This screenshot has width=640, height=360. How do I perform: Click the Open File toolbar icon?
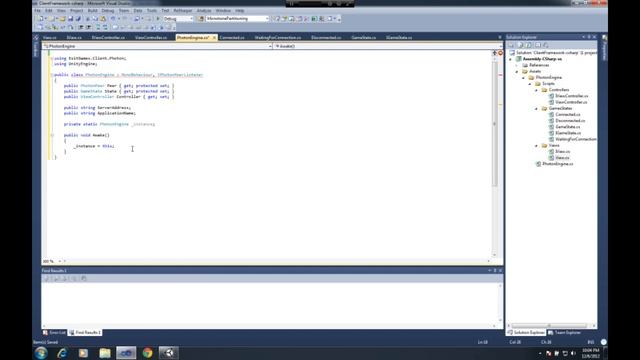[62, 19]
